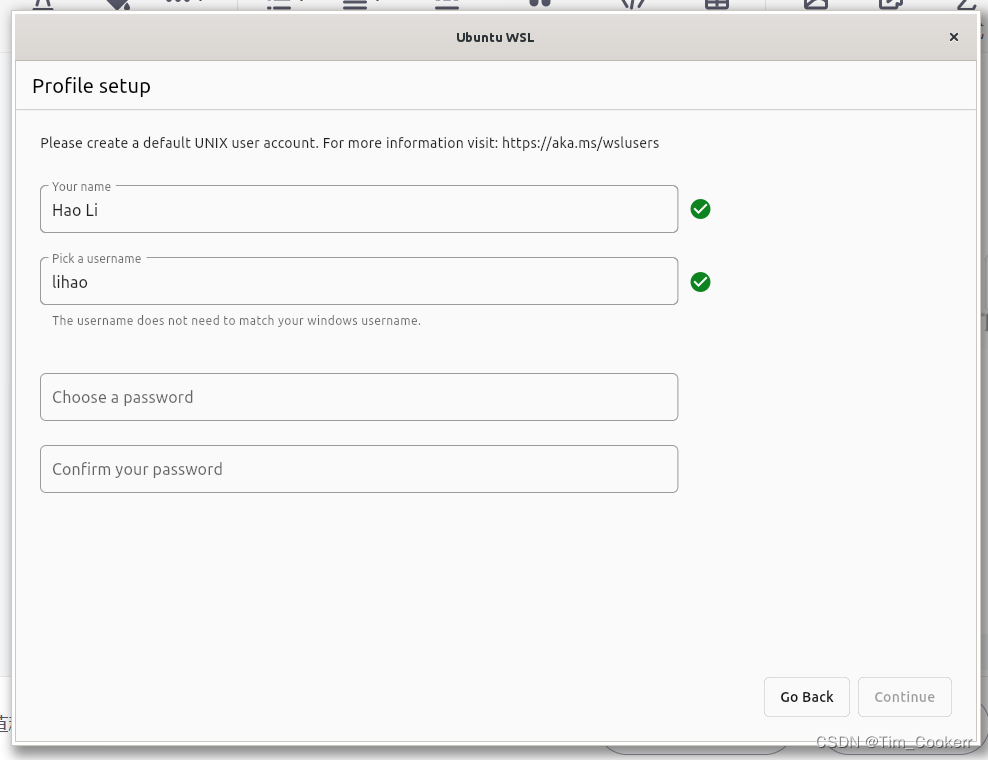This screenshot has height=760, width=988.
Task: Close the Ubuntu WSL dialog
Action: point(953,37)
